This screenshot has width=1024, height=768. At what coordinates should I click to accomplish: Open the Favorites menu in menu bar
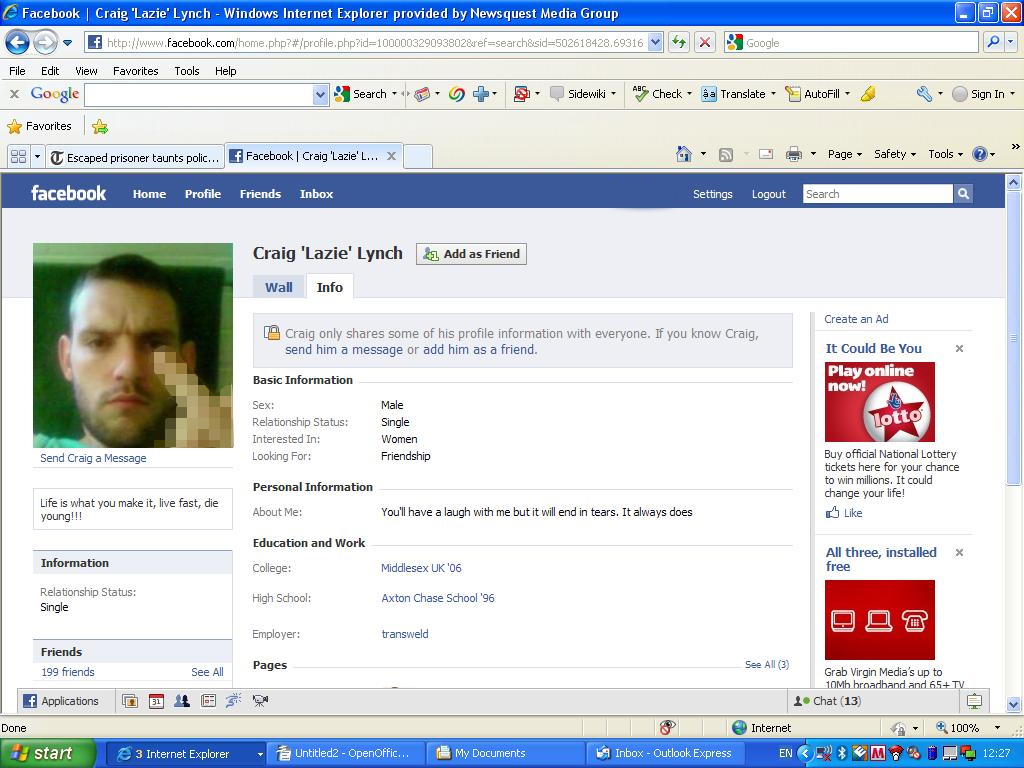point(136,71)
